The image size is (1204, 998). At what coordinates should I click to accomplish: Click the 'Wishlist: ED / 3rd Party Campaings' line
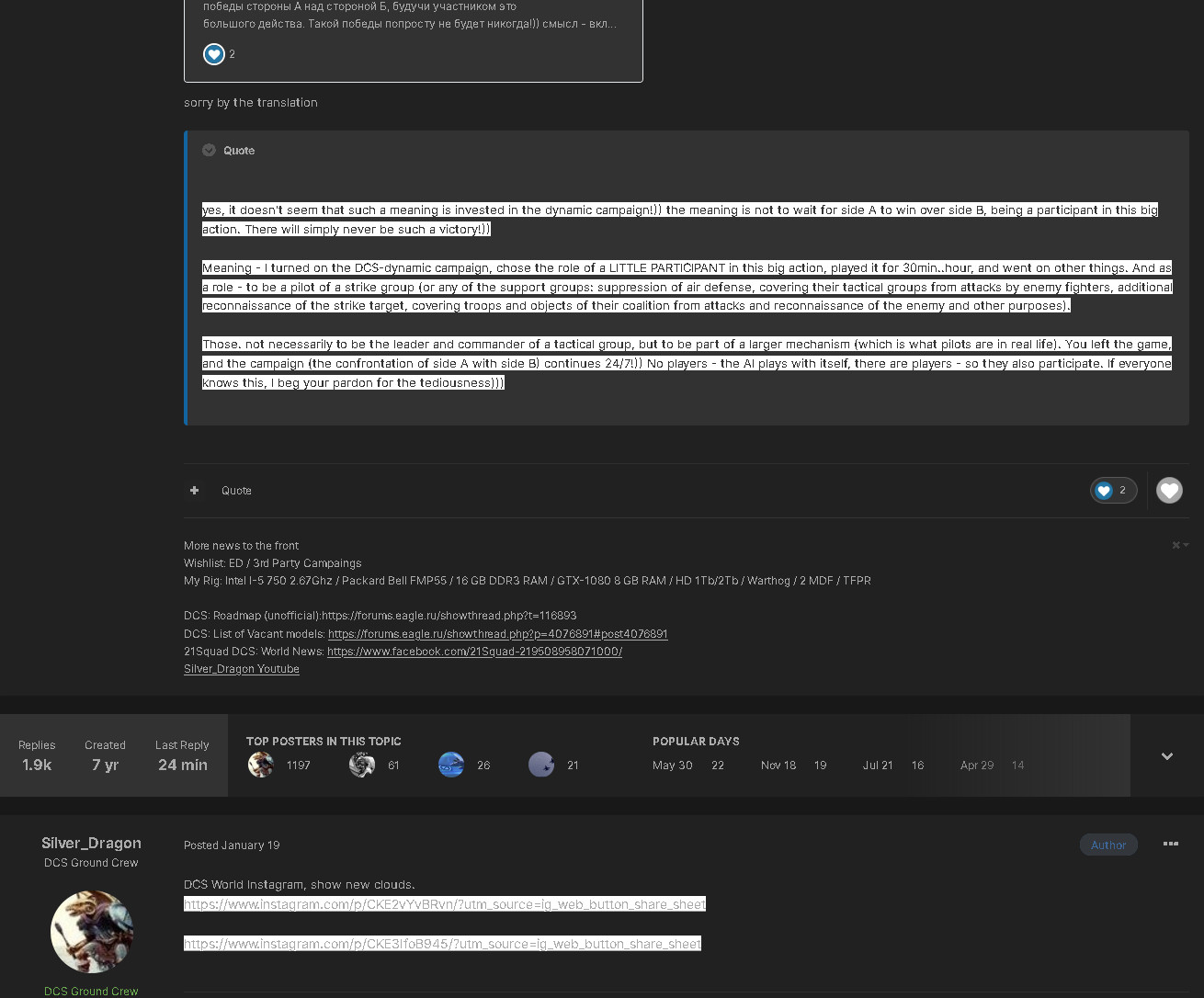(272, 563)
